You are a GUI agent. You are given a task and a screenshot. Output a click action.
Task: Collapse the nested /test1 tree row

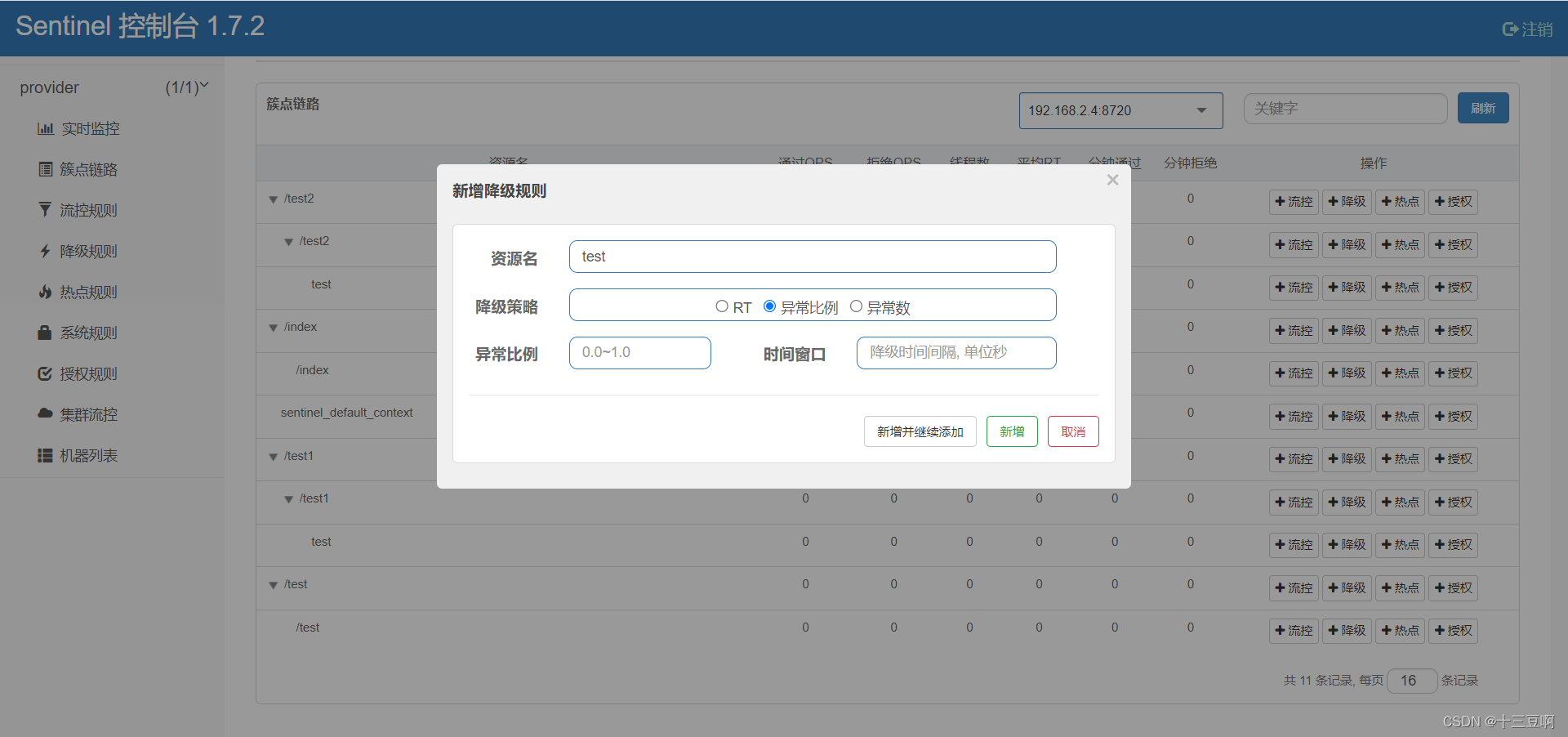click(288, 499)
